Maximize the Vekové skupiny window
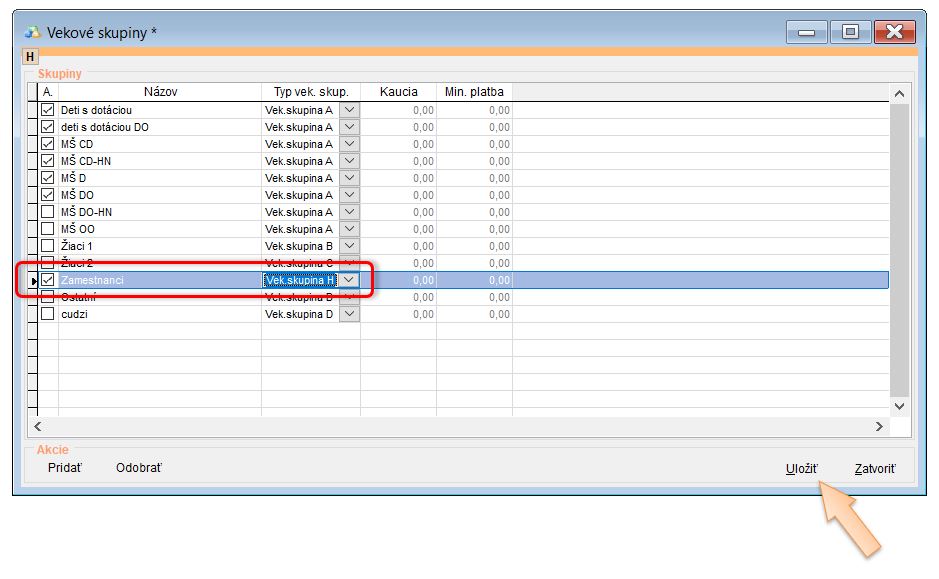Viewport: 939px width, 579px height. click(850, 33)
